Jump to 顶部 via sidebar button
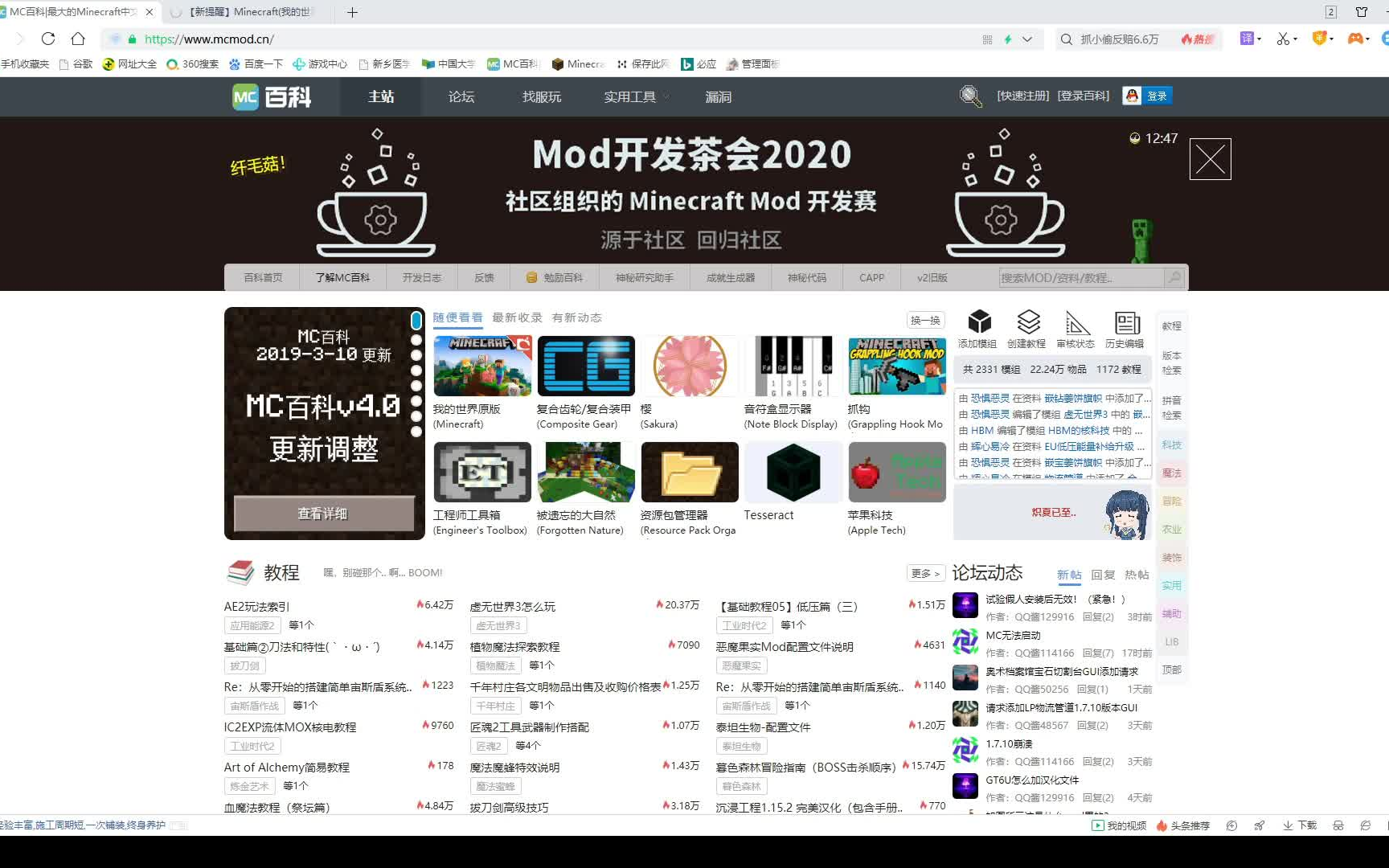1389x868 pixels. click(x=1172, y=669)
